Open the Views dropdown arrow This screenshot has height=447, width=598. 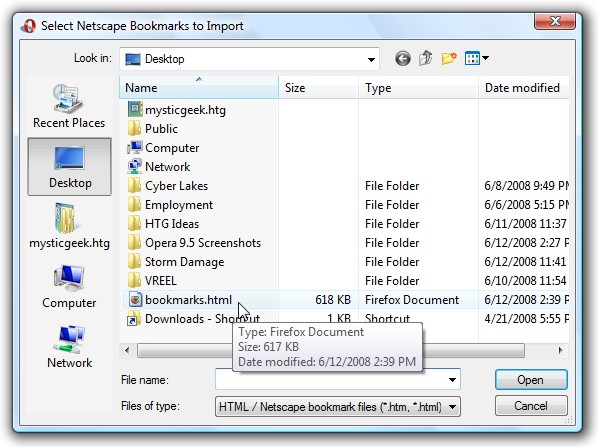pyautogui.click(x=485, y=58)
